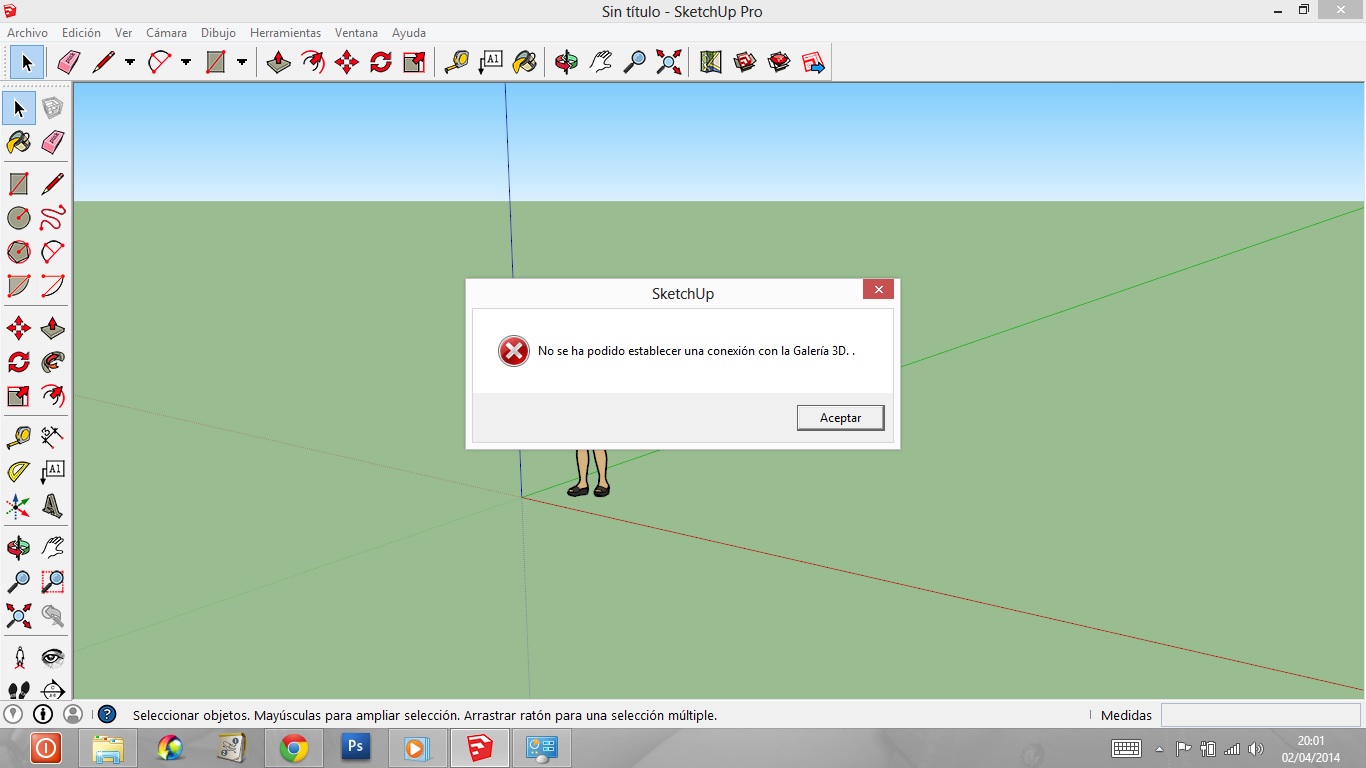The width and height of the screenshot is (1366, 768).
Task: Choose the 3D Text tool in the left palette
Action: click(x=53, y=506)
